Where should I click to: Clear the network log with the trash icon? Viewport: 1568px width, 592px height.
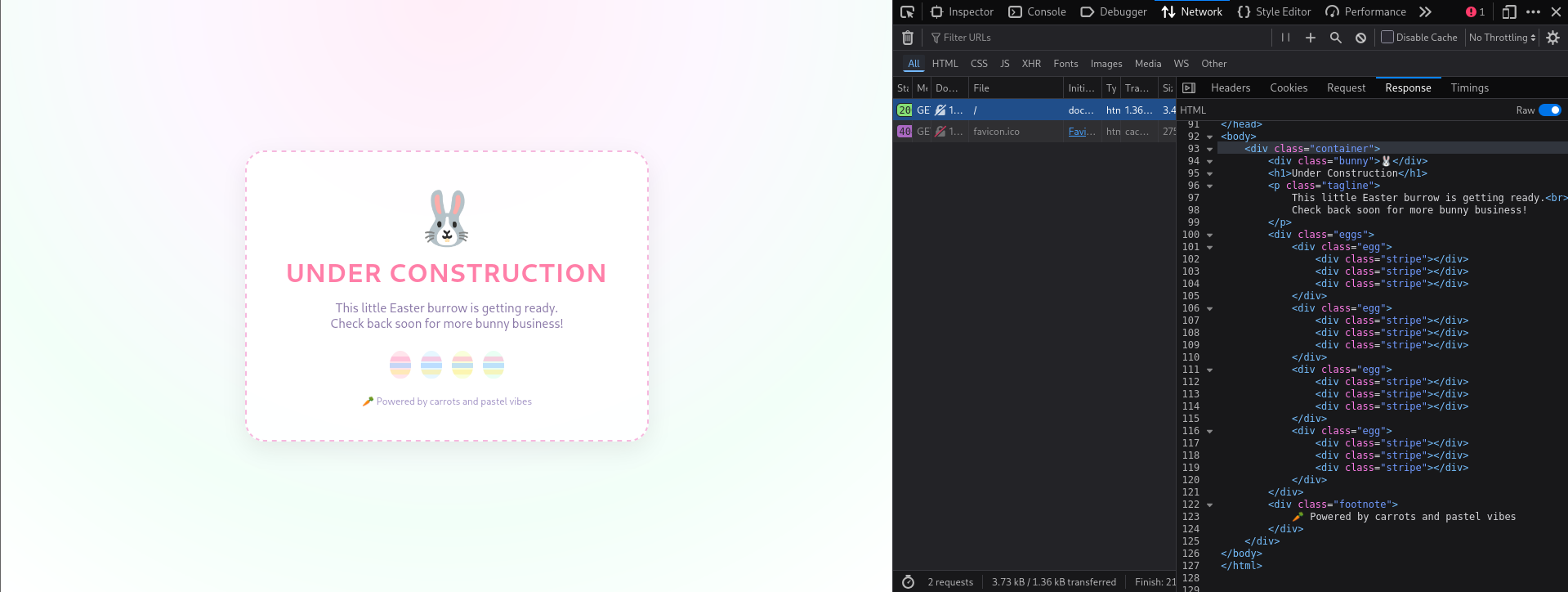(x=907, y=38)
